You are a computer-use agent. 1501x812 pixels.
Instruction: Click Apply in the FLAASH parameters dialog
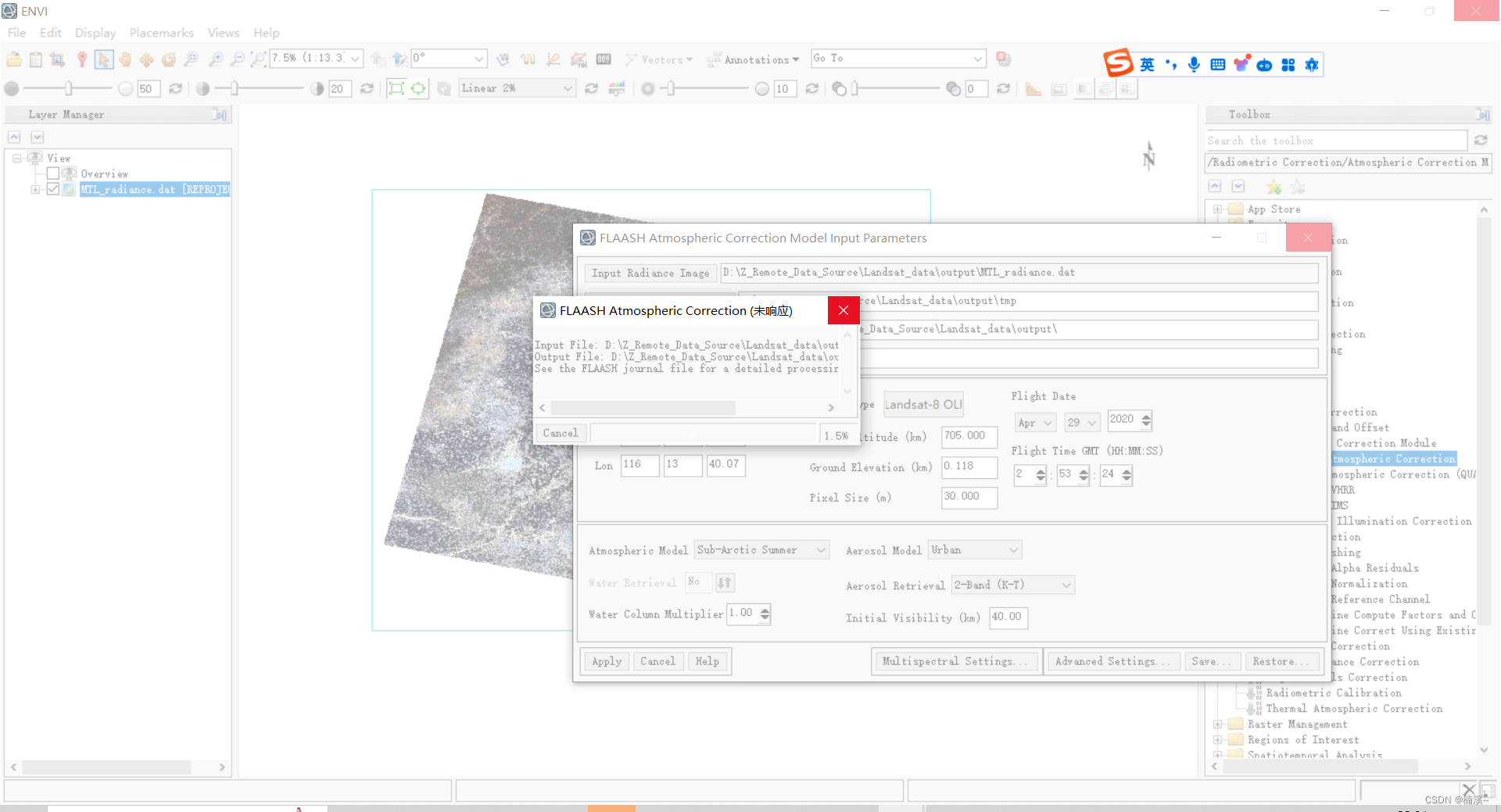(607, 661)
